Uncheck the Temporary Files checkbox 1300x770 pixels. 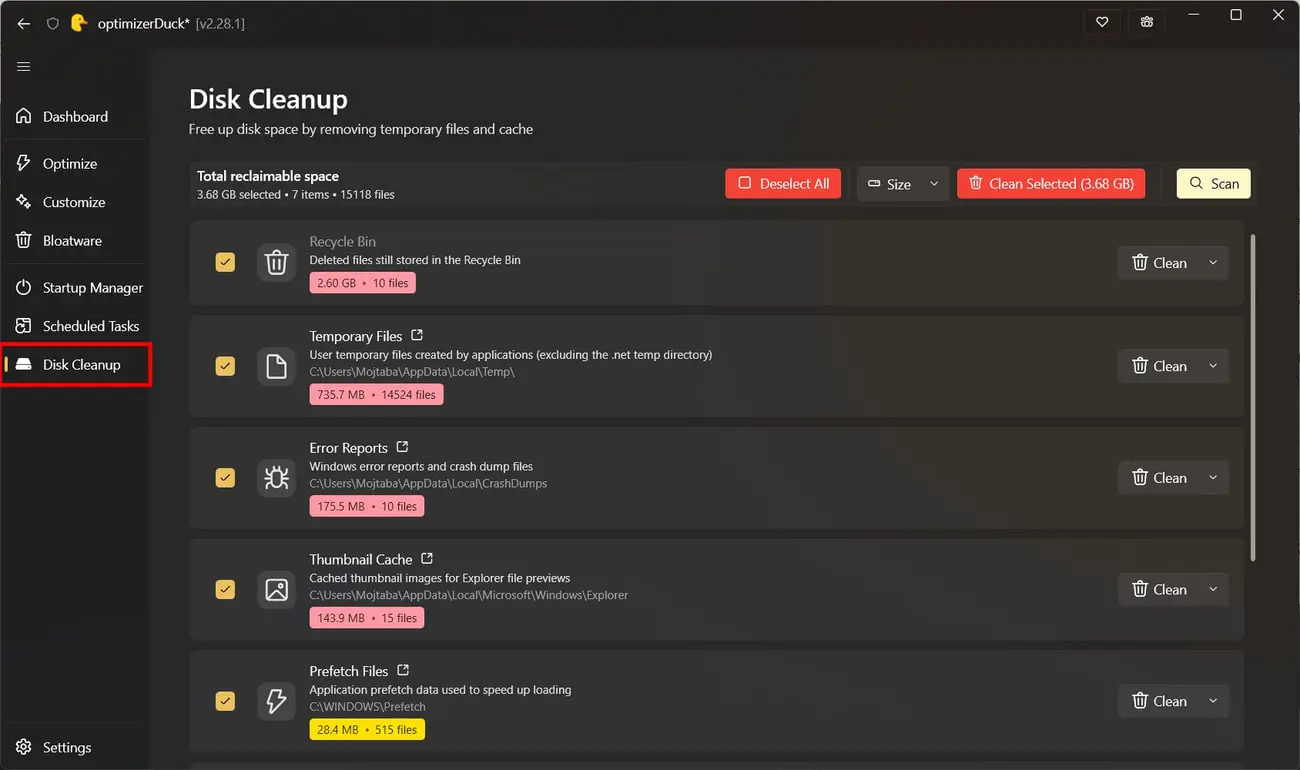tap(225, 366)
